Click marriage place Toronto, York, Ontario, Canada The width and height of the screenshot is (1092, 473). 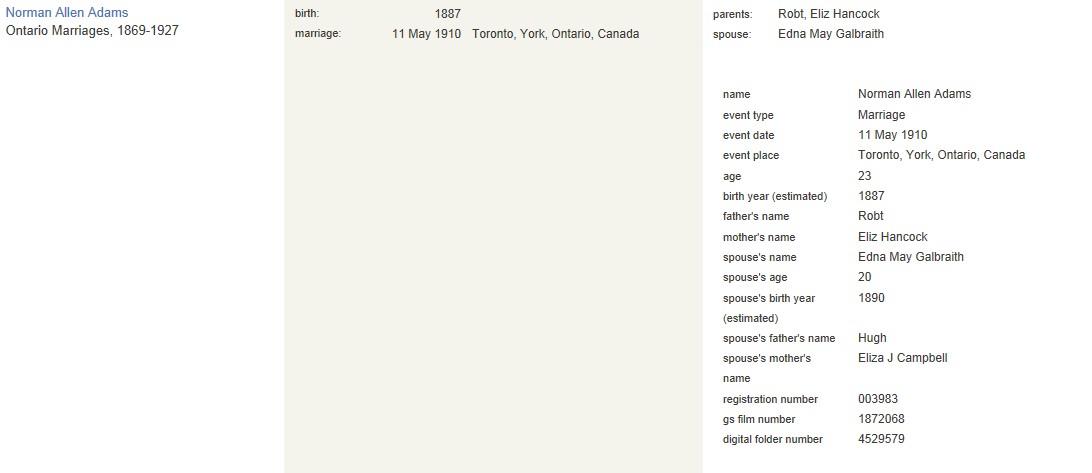[556, 33]
